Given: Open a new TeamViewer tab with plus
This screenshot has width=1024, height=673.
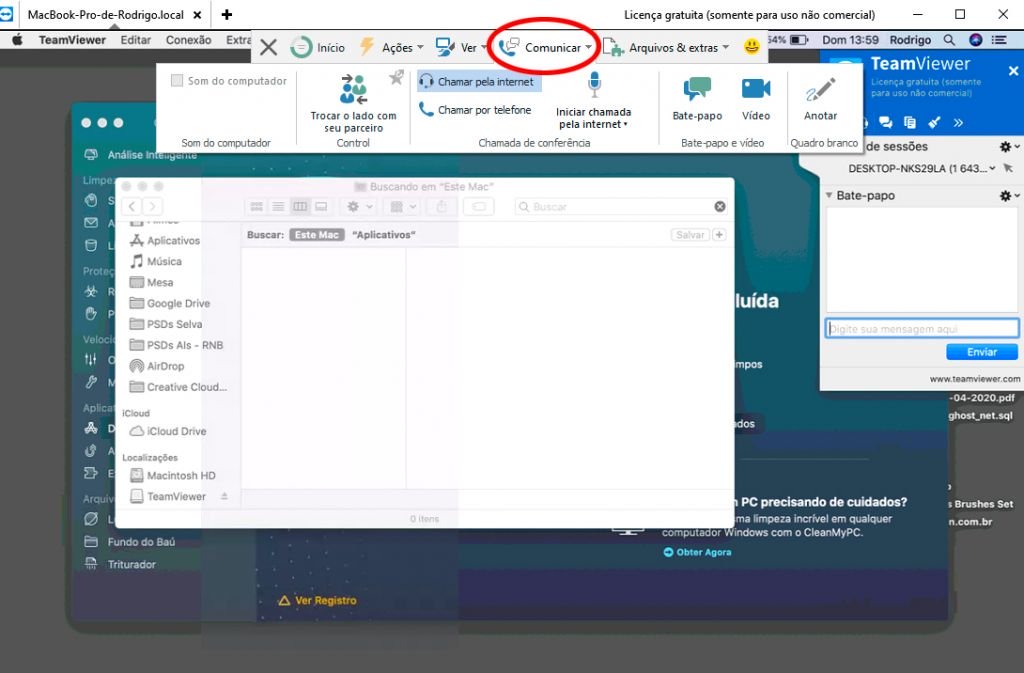Looking at the screenshot, I should click(x=227, y=14).
